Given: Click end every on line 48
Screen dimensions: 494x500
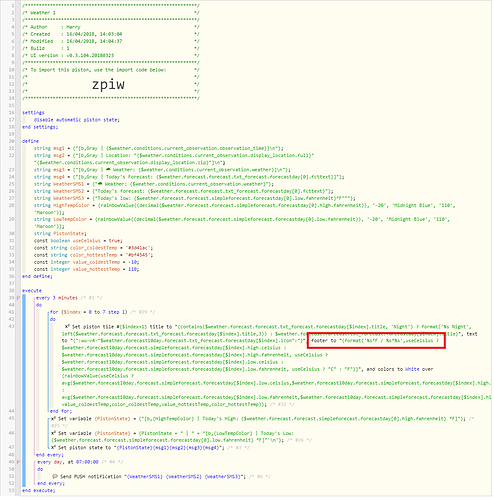Looking at the screenshot, I should [50, 455].
